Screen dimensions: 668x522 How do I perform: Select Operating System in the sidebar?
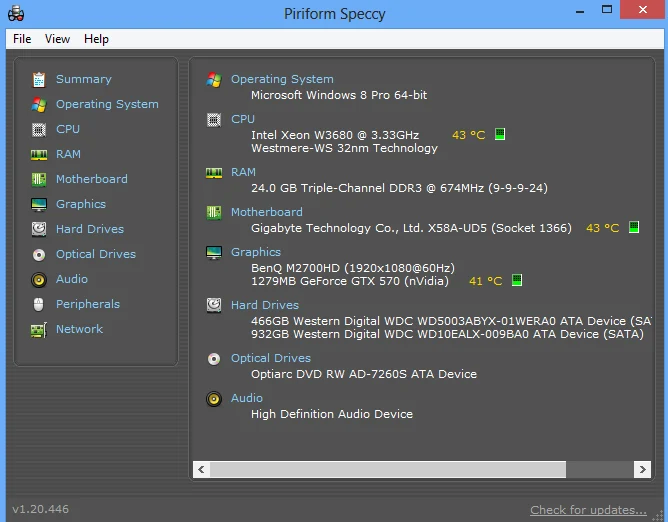107,104
